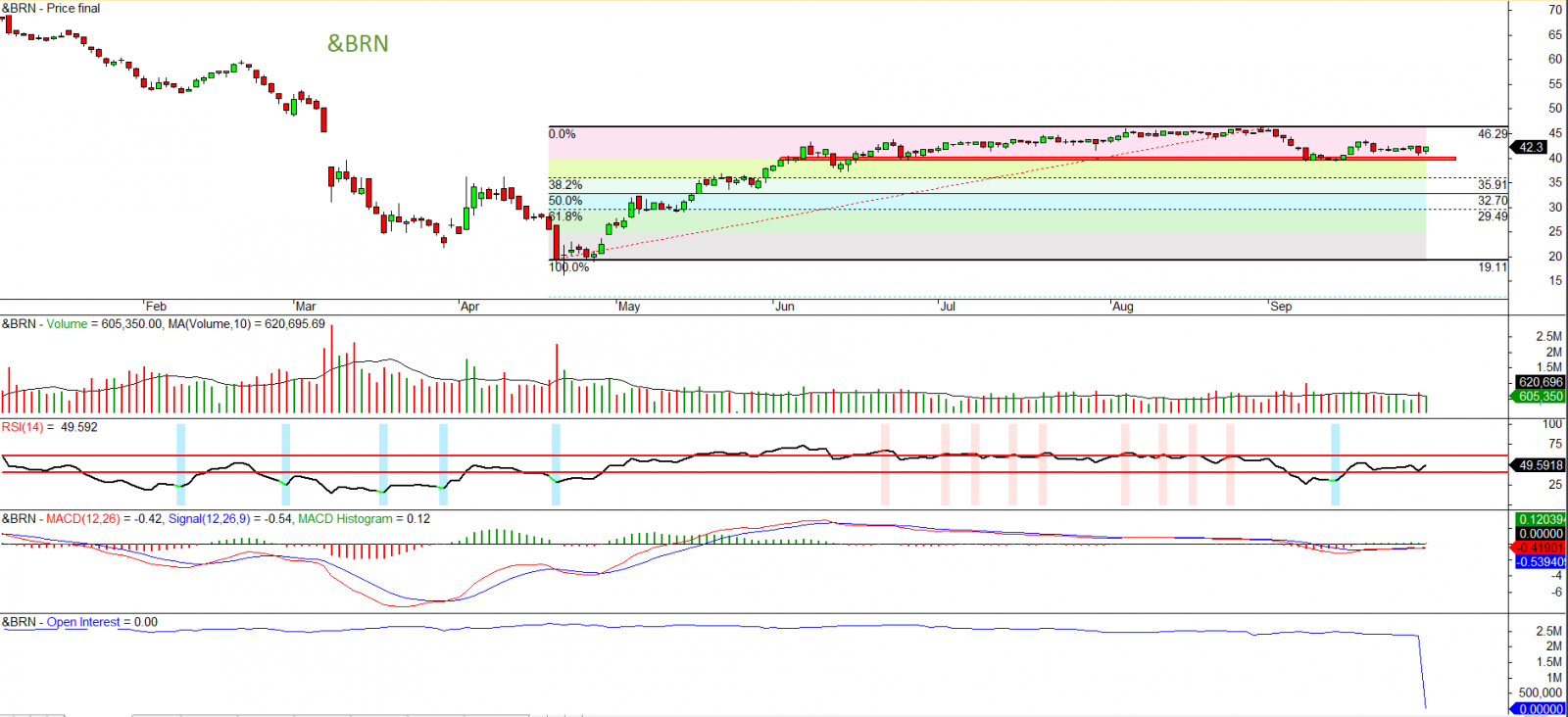Screen dimensions: 1568x717
Task: Click the 'MA(Volume,10) = 620,695.69' readout
Action: 247,324
